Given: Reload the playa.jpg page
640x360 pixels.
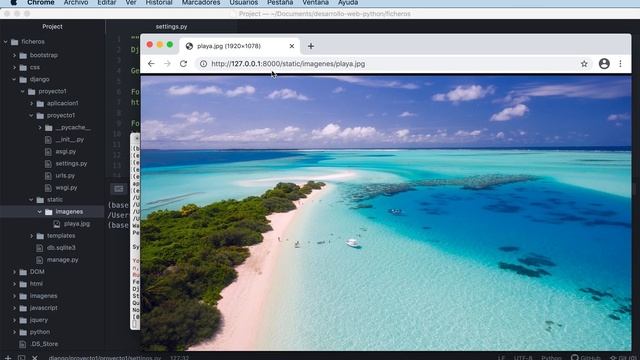Looking at the screenshot, I should click(x=183, y=64).
